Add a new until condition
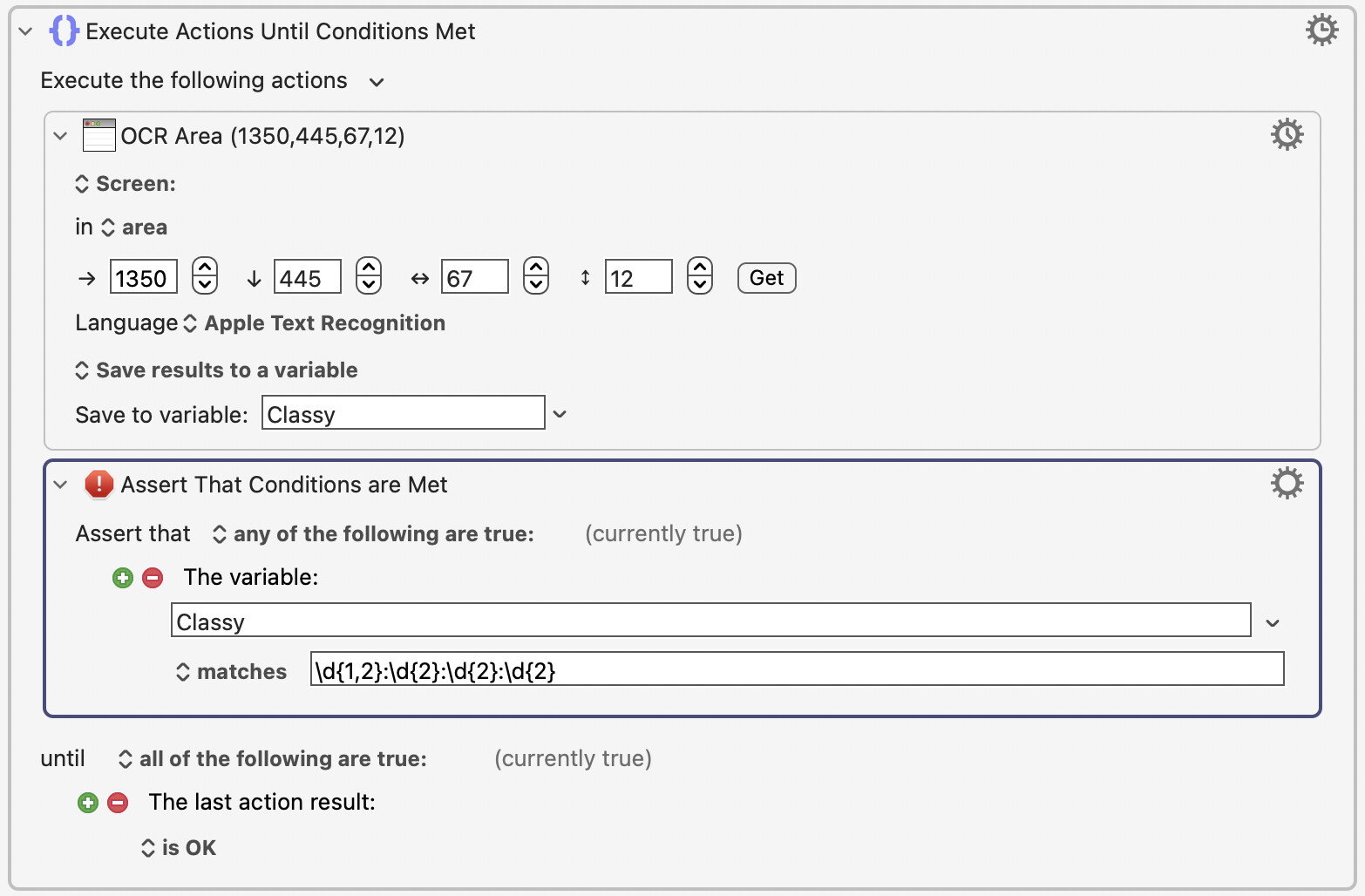The image size is (1365, 896). click(x=88, y=803)
